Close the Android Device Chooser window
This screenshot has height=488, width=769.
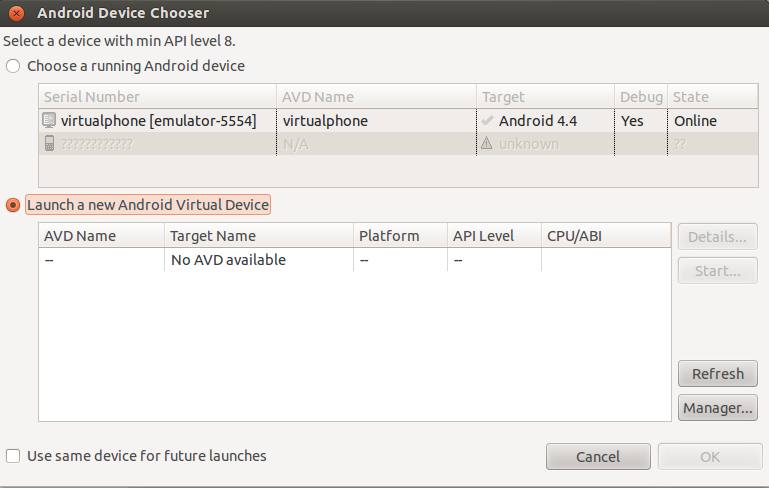click(17, 14)
